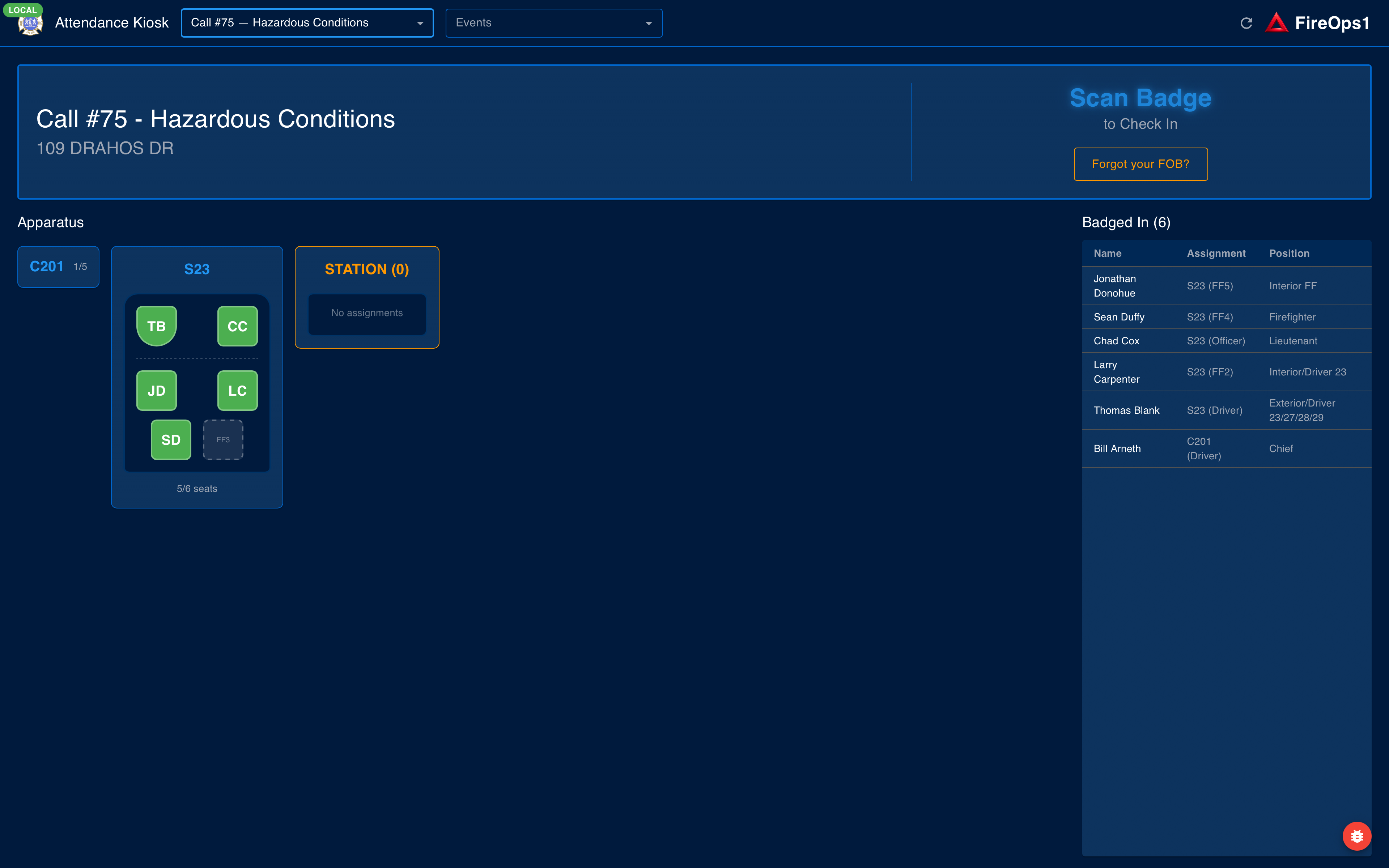Select the LC seat badge
Viewport: 1389px width, 868px height.
(x=237, y=390)
